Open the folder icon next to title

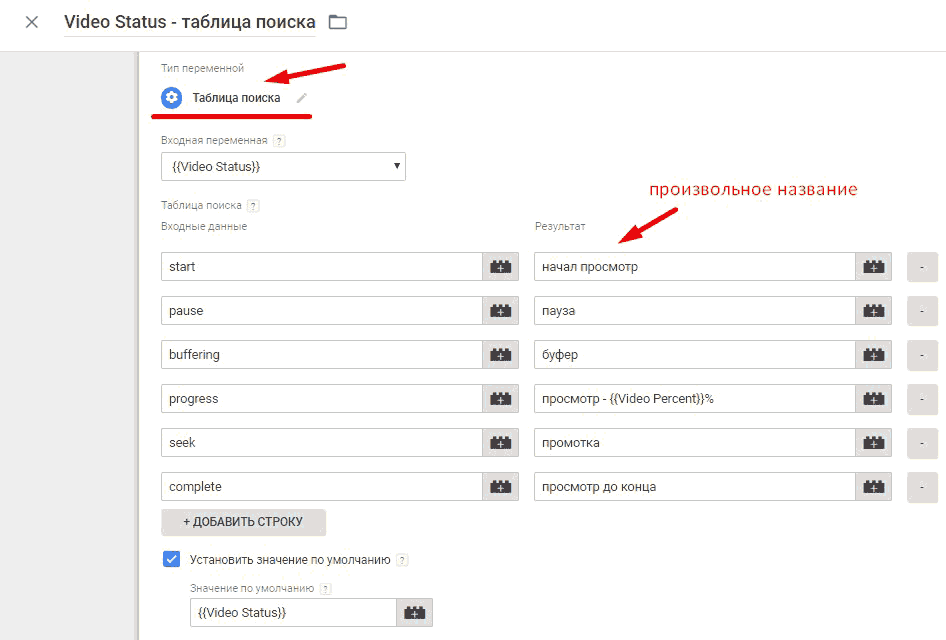point(338,22)
